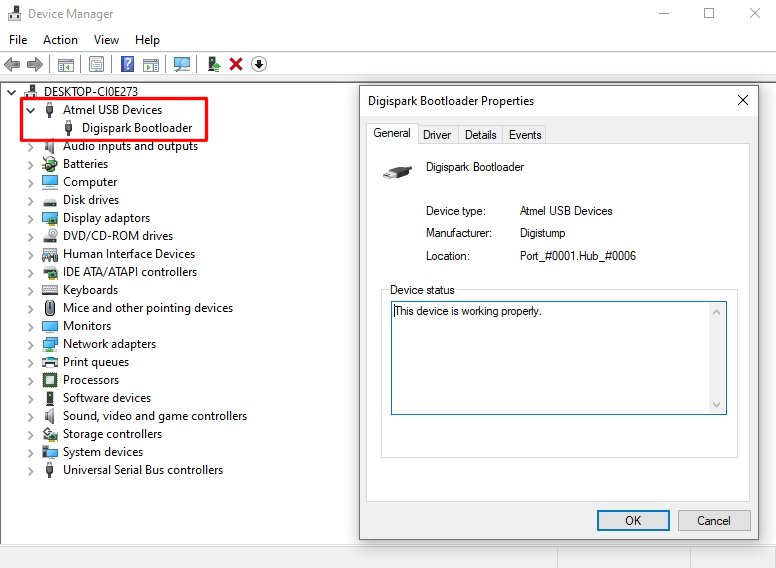This screenshot has width=776, height=568.
Task: Click the System devices category icon
Action: 49,452
